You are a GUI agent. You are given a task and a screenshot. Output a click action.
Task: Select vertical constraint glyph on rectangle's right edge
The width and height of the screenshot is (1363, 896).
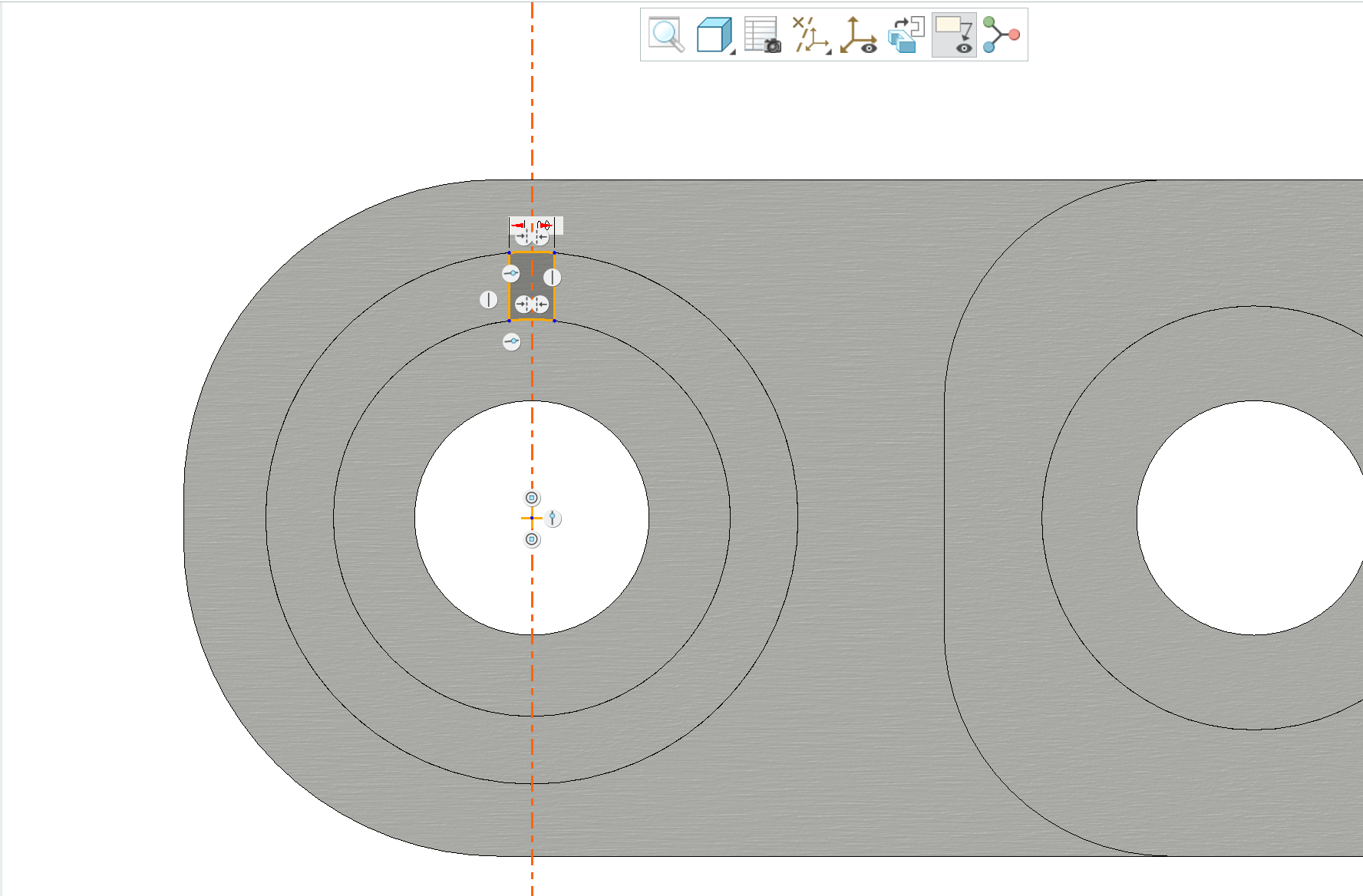tap(553, 278)
